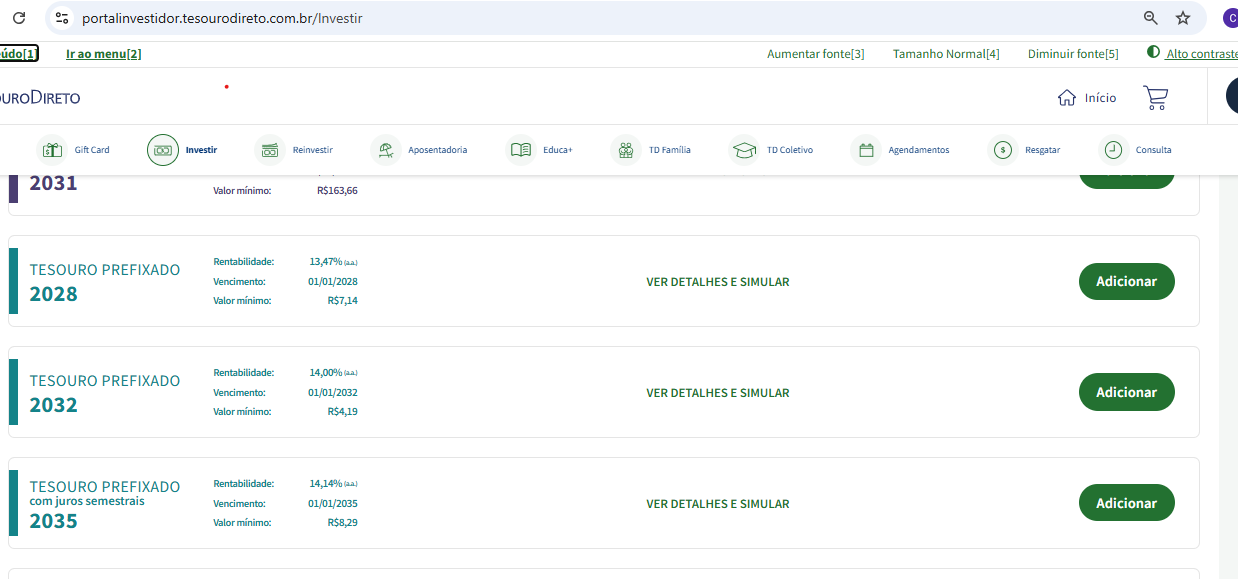Image resolution: width=1238 pixels, height=579 pixels.
Task: Open the TD Coletivo menu label
Action: [790, 150]
